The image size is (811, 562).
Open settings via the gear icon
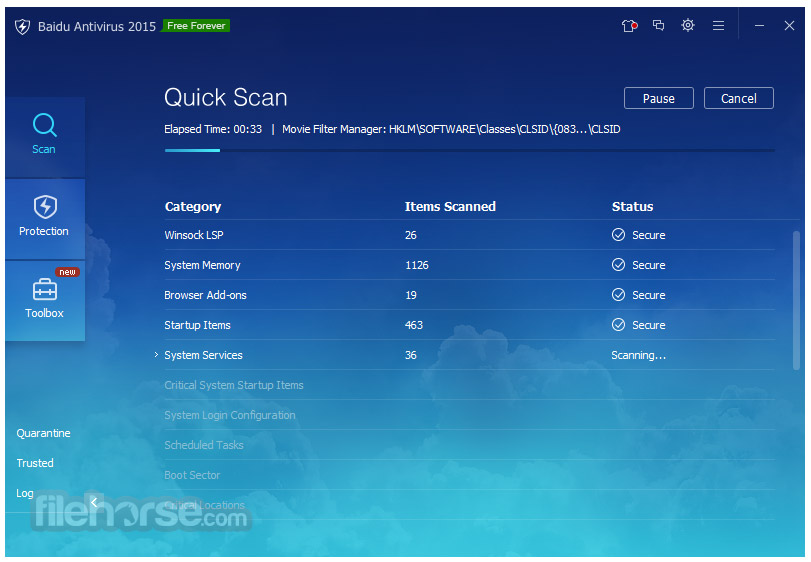[687, 25]
